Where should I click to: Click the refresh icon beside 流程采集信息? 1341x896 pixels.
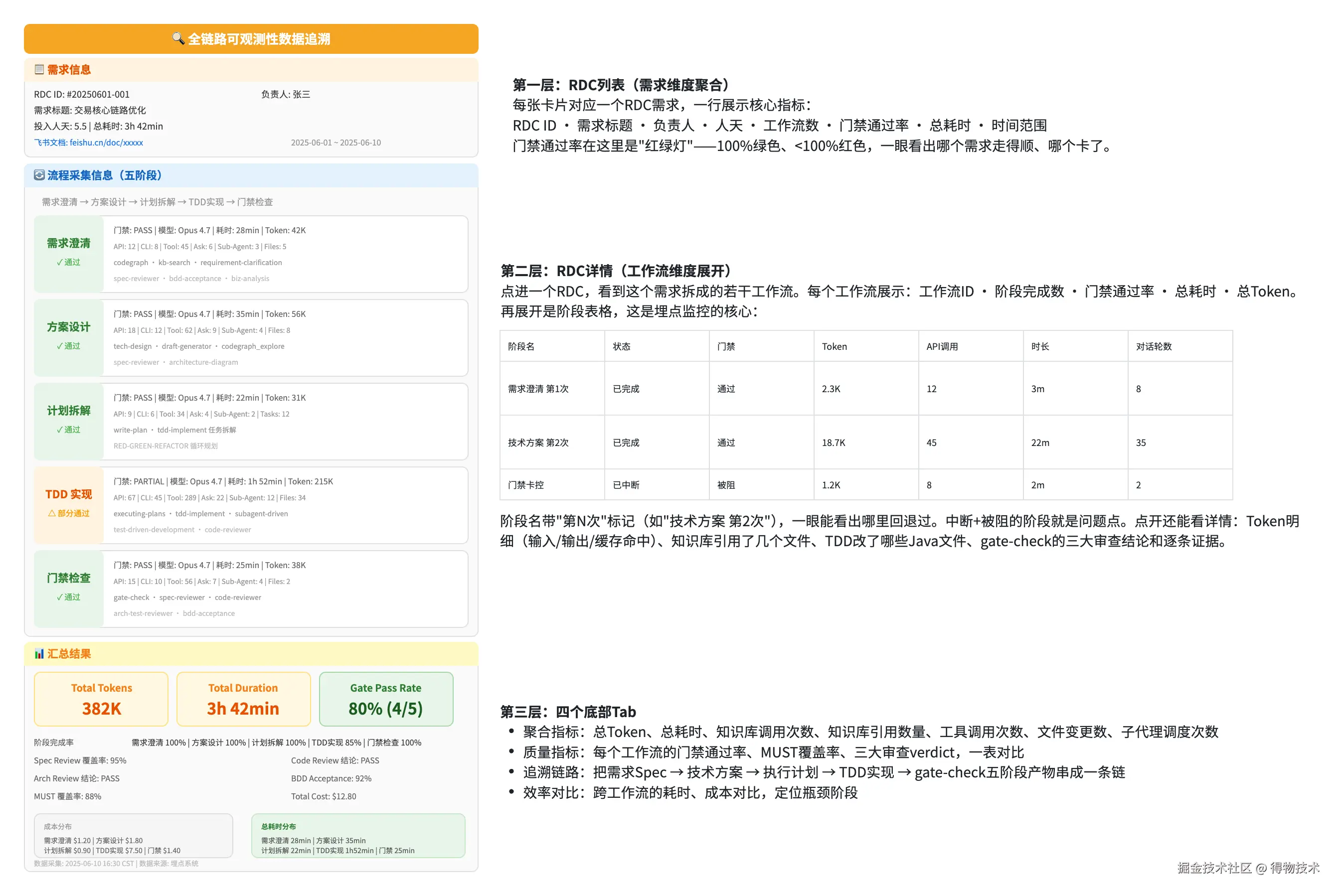[39, 175]
